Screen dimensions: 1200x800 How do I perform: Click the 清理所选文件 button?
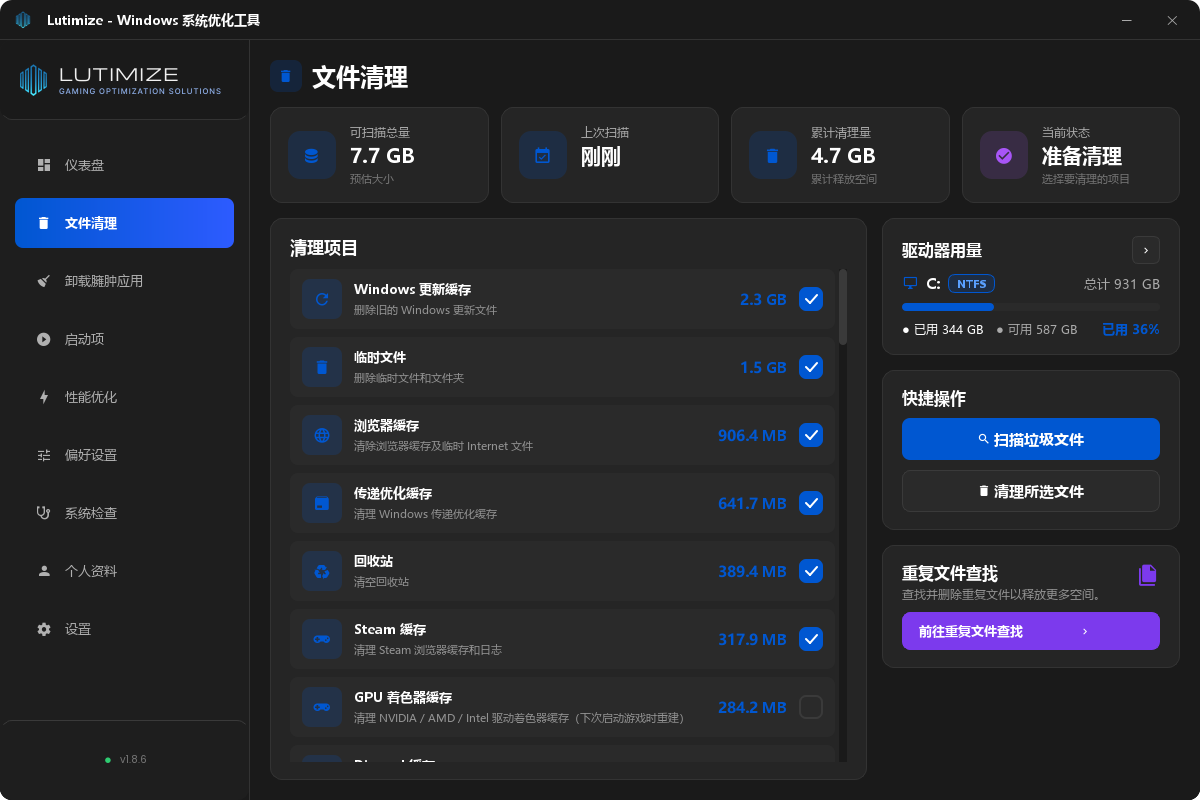click(x=1031, y=491)
